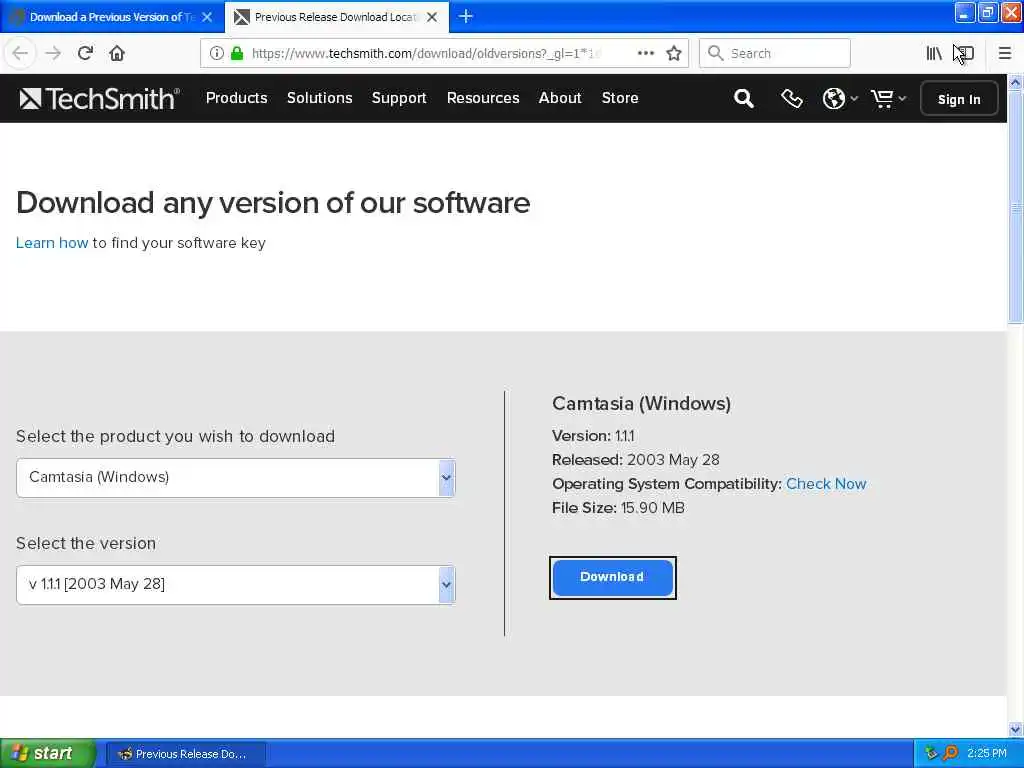Screen dimensions: 1024x768
Task: Click the 'Released: 2003 May 28' text
Action: (x=635, y=460)
